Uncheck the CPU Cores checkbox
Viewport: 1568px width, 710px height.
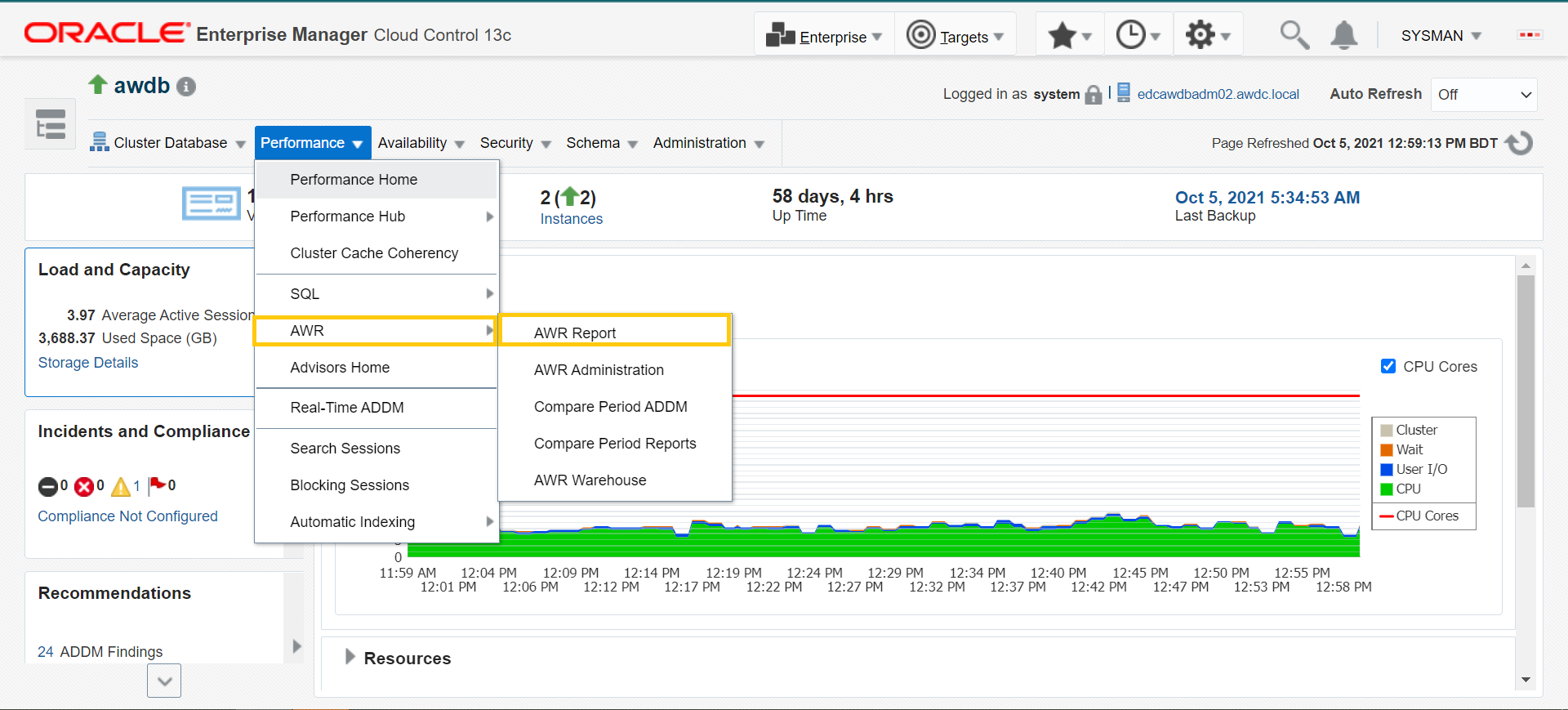pyautogui.click(x=1388, y=366)
